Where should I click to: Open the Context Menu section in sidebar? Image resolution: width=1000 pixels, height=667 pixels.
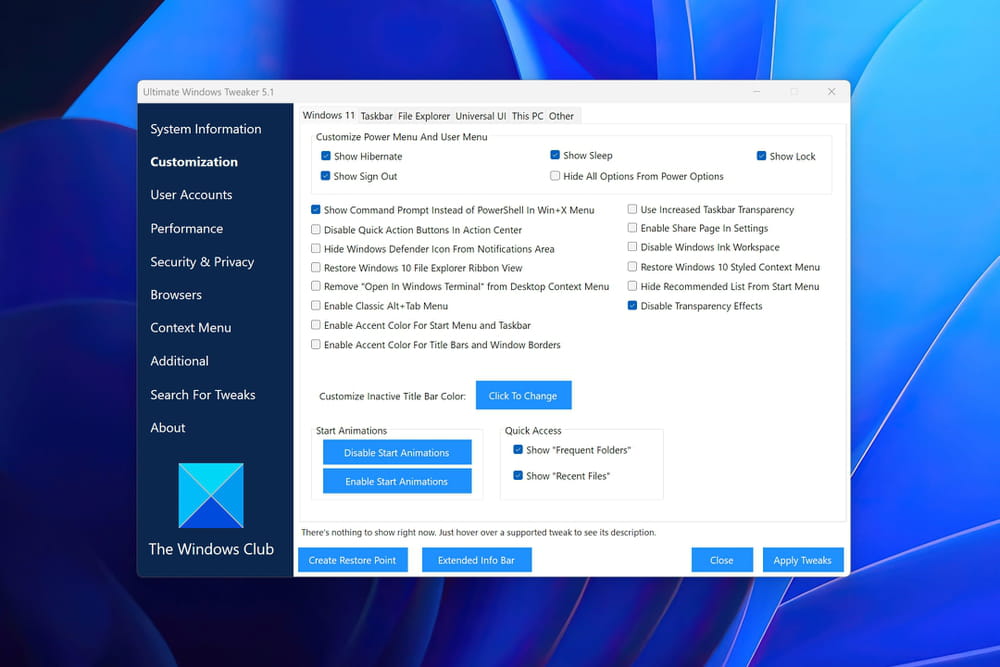point(190,328)
